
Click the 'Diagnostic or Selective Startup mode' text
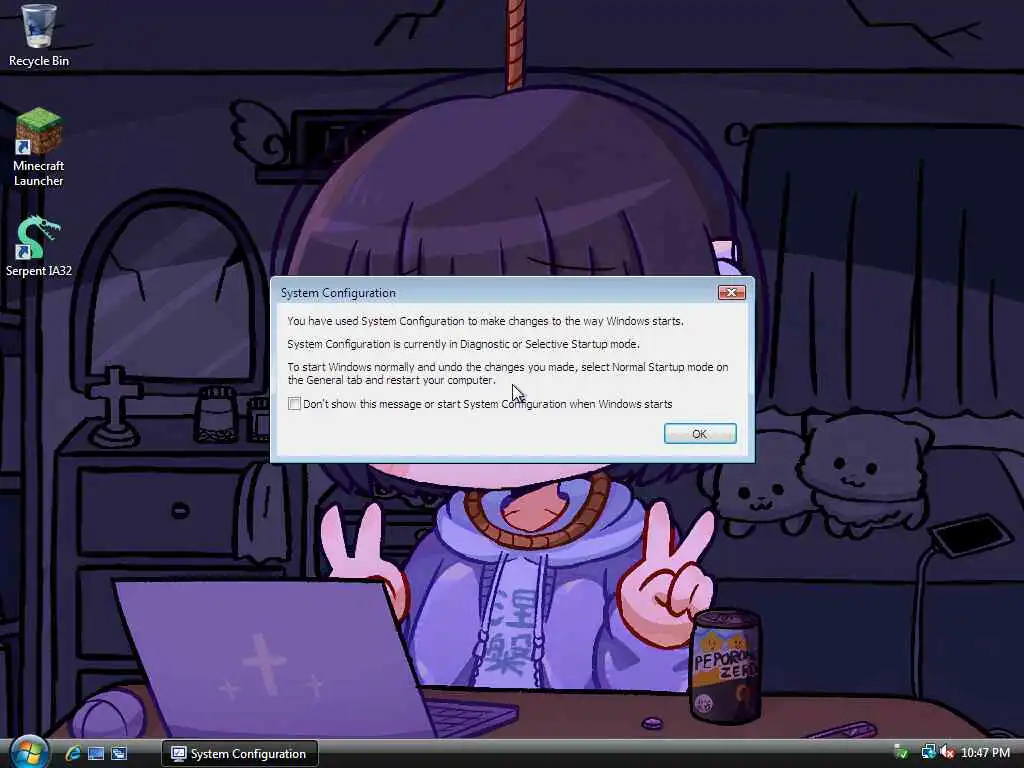click(549, 344)
